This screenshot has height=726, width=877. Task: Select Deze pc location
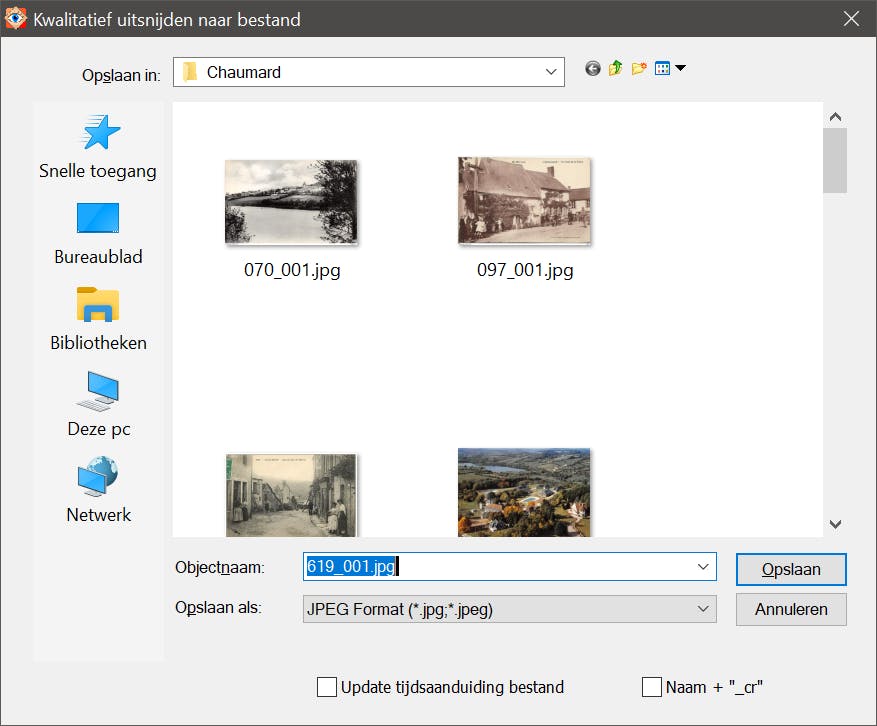98,405
